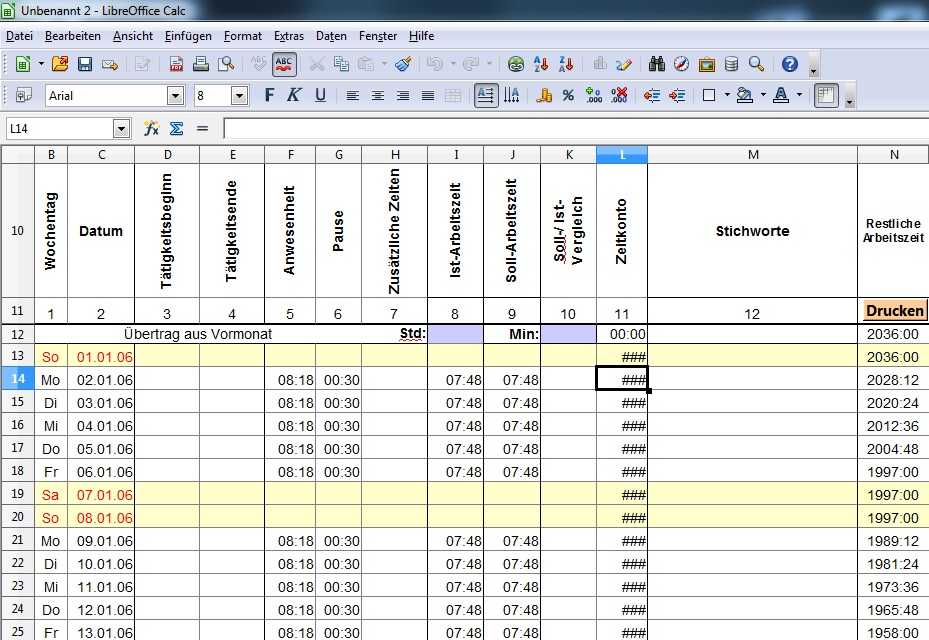Select column L header
The height and width of the screenshot is (640, 929).
622,155
